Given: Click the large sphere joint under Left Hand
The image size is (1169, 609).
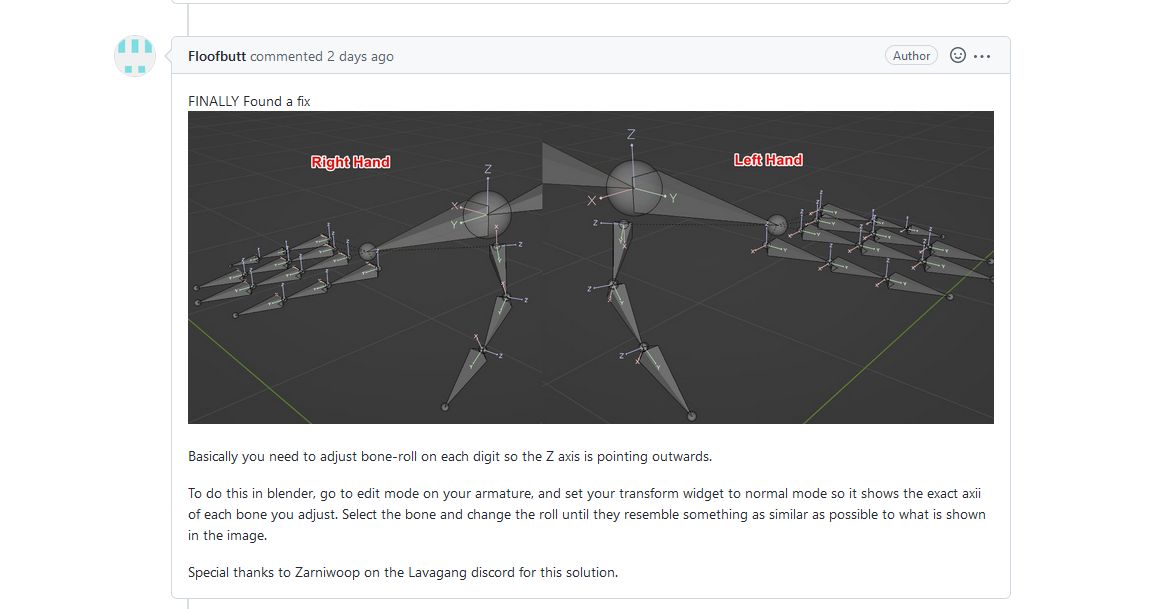Looking at the screenshot, I should [634, 189].
